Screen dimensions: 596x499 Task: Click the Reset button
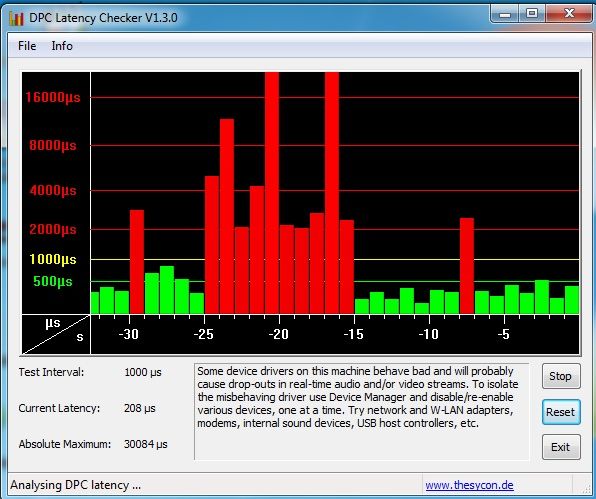[561, 412]
